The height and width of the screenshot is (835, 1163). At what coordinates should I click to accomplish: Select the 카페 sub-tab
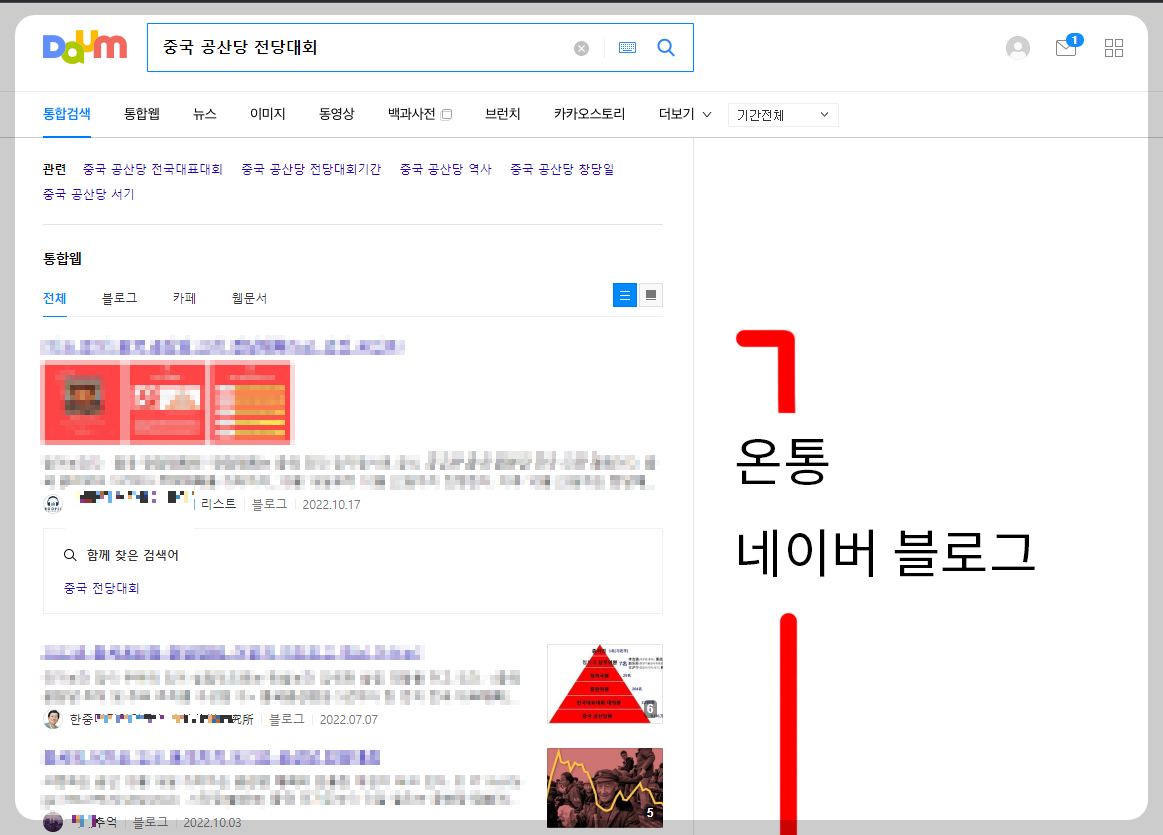pos(185,298)
